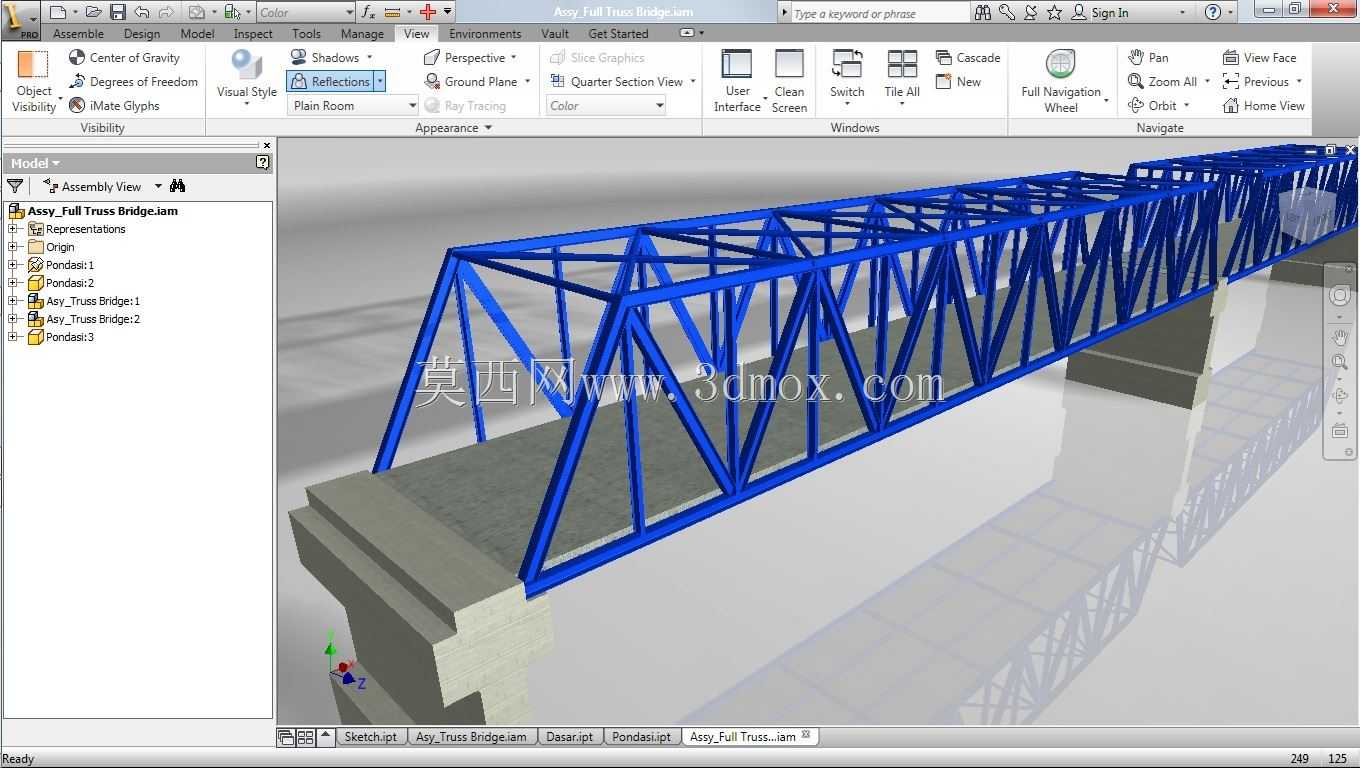Click the Measure ruler icon in top toolbar
The image size is (1360, 768).
(392, 12)
